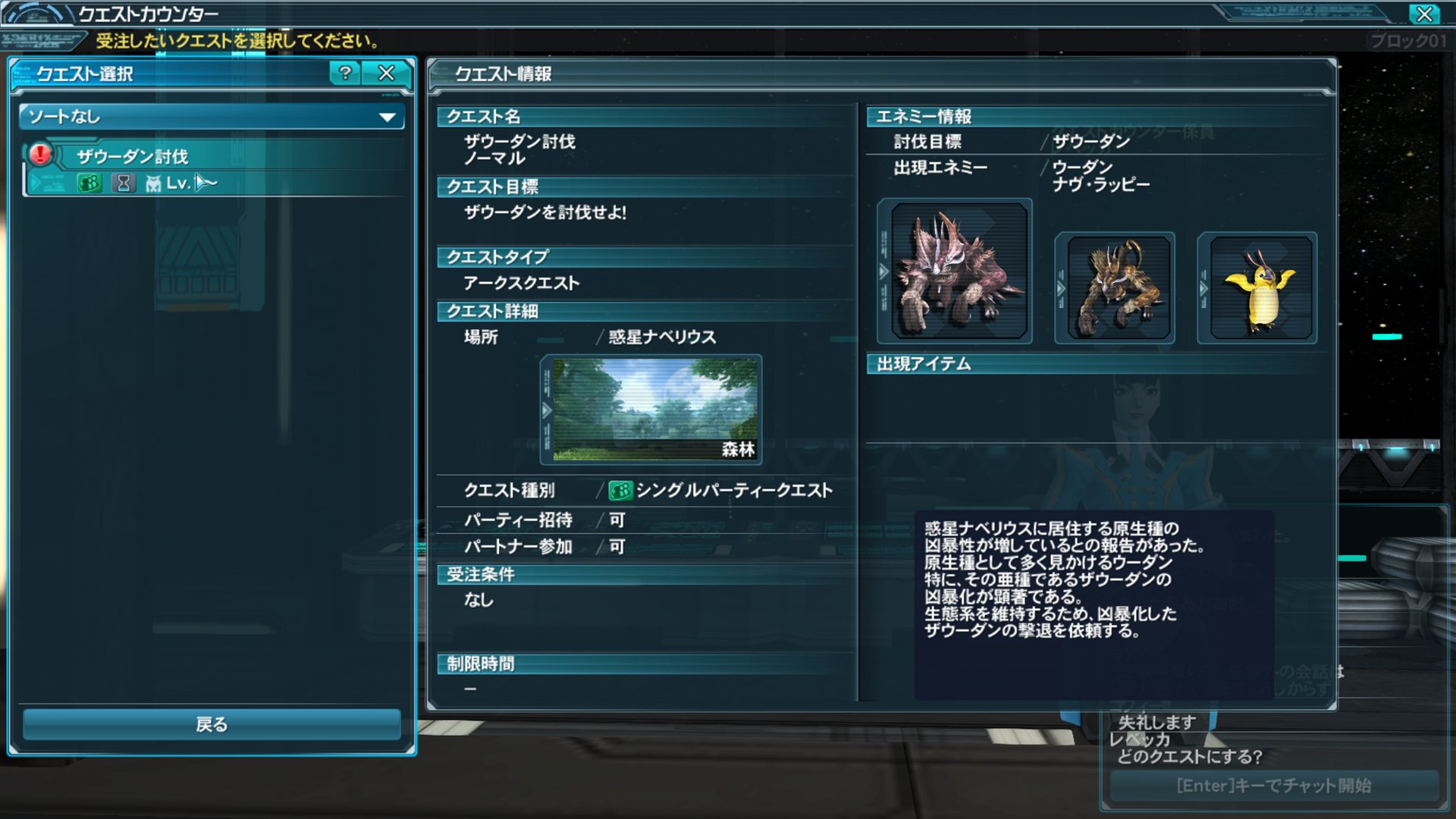Click the 戻る back button
This screenshot has height=819, width=1456.
212,724
